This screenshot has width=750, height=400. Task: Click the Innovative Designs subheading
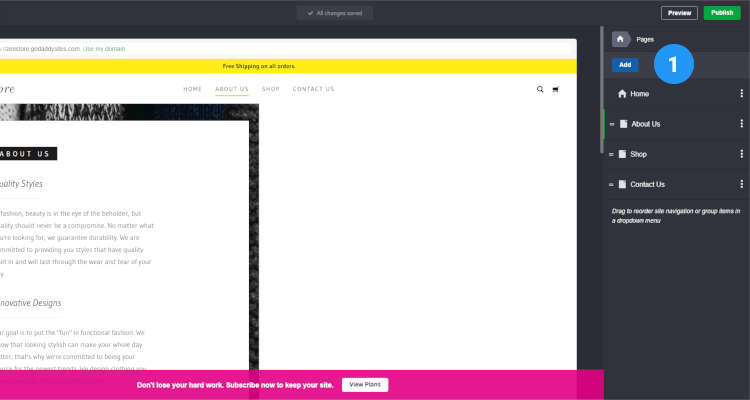30,303
